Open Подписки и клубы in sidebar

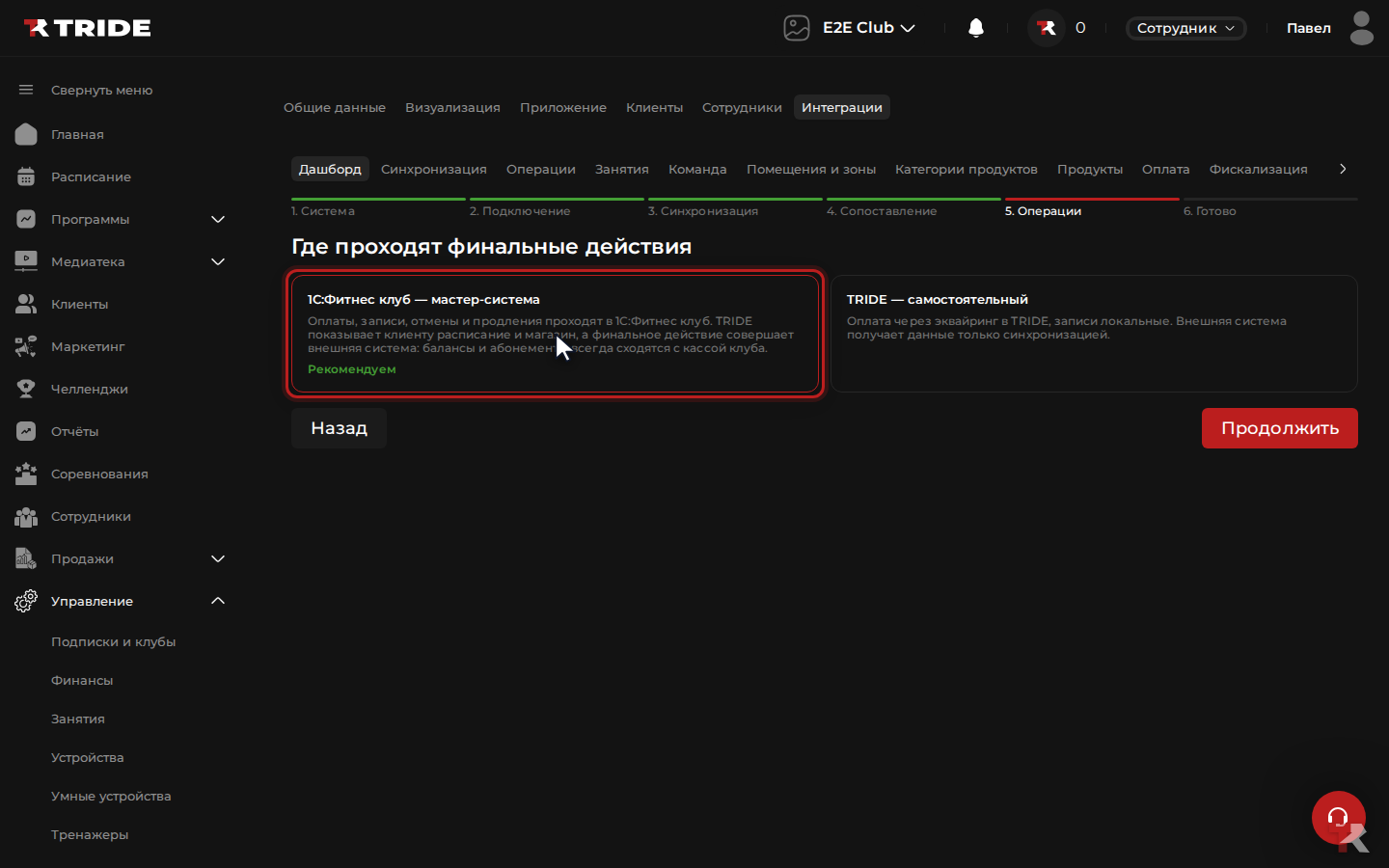click(x=114, y=641)
